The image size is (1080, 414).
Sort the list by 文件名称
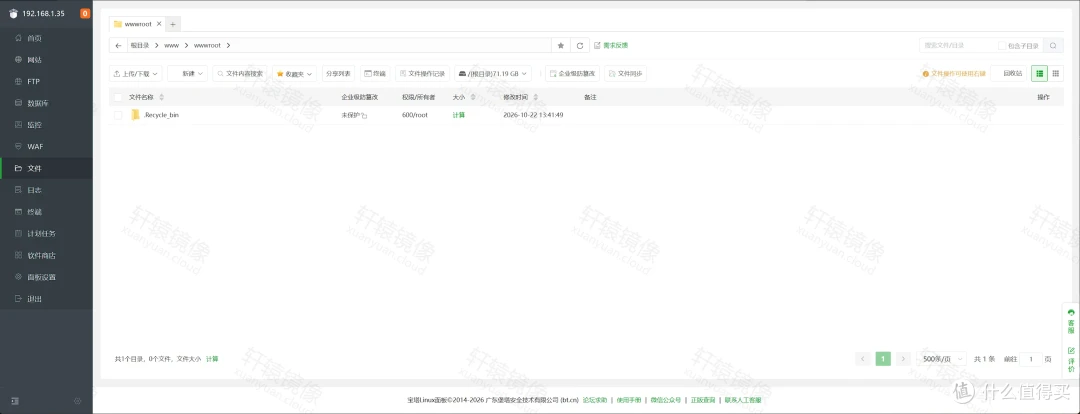[146, 97]
